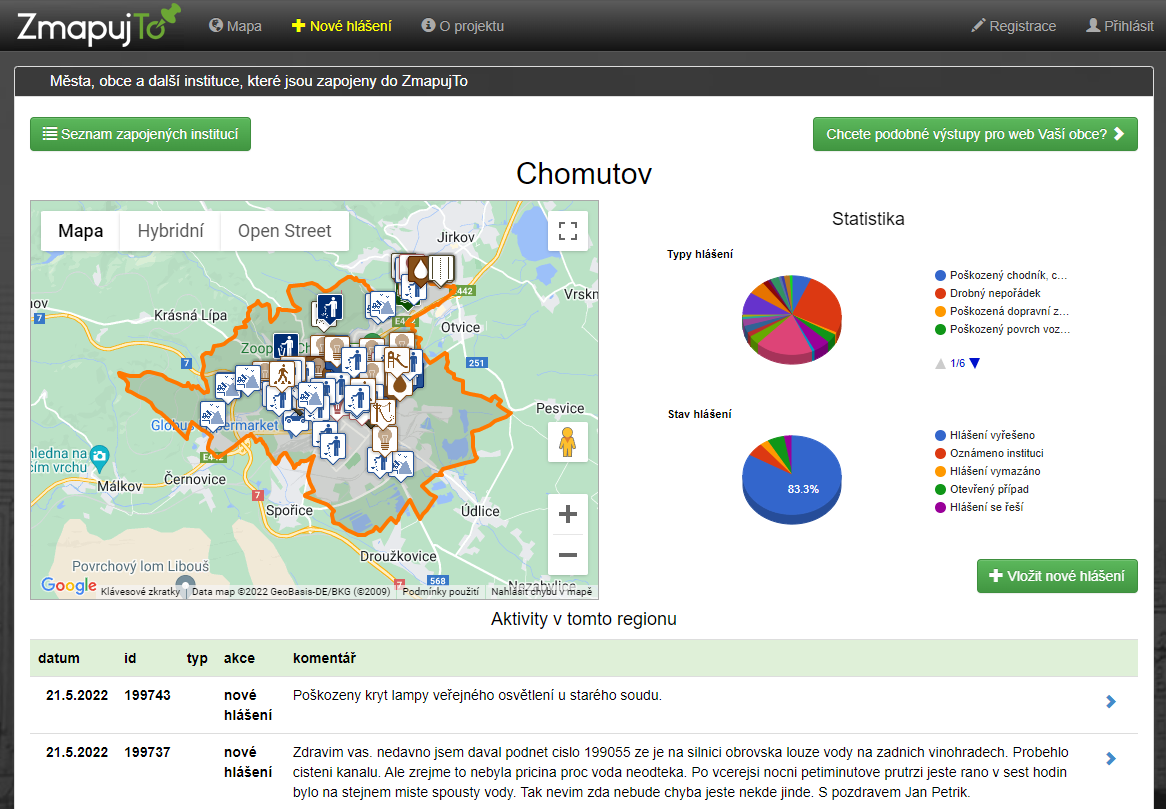
Task: Click the dark blue trash bin marker
Action: coord(286,346)
